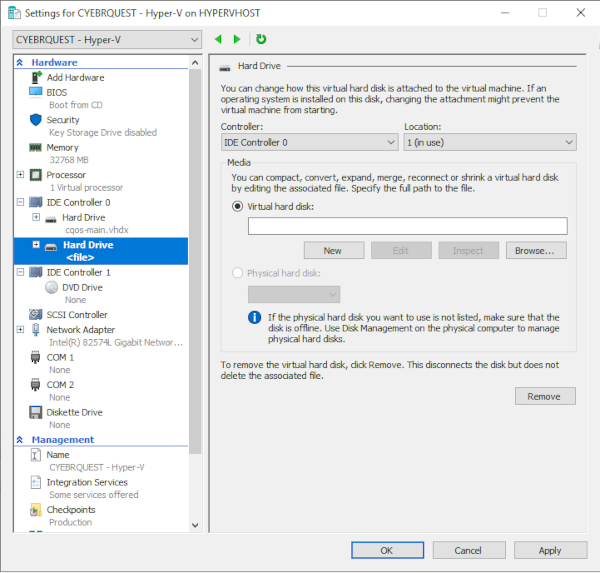Viewport: 600px width, 573px height.
Task: Select the Memory chip item
Action: (x=36, y=148)
